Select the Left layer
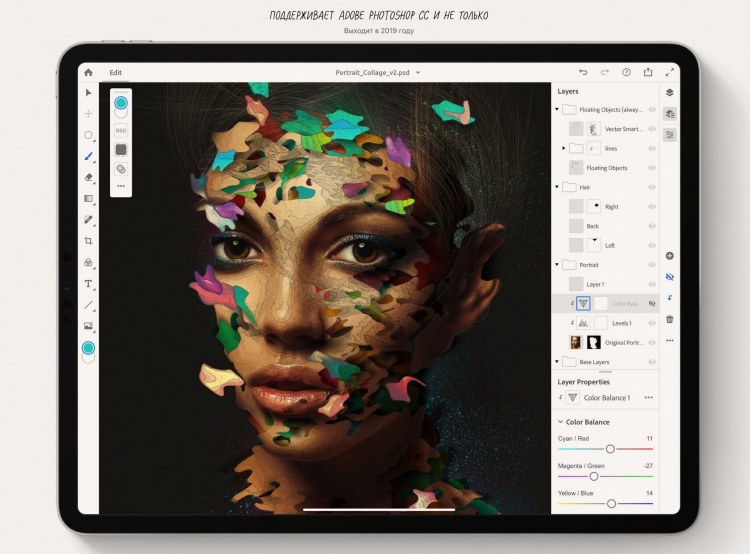Viewport: 750px width, 554px height. [x=606, y=245]
